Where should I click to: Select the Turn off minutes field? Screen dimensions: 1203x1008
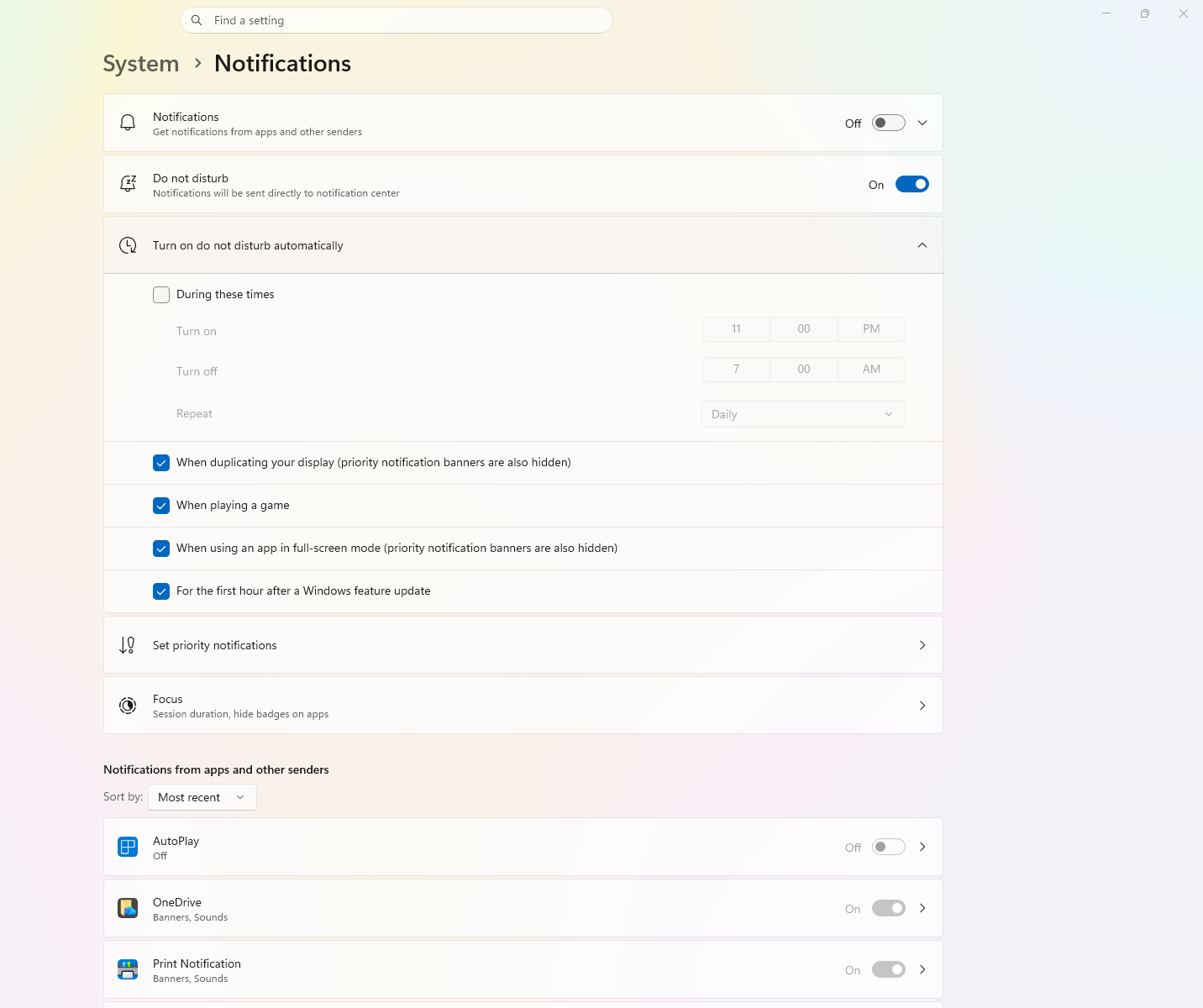(804, 370)
